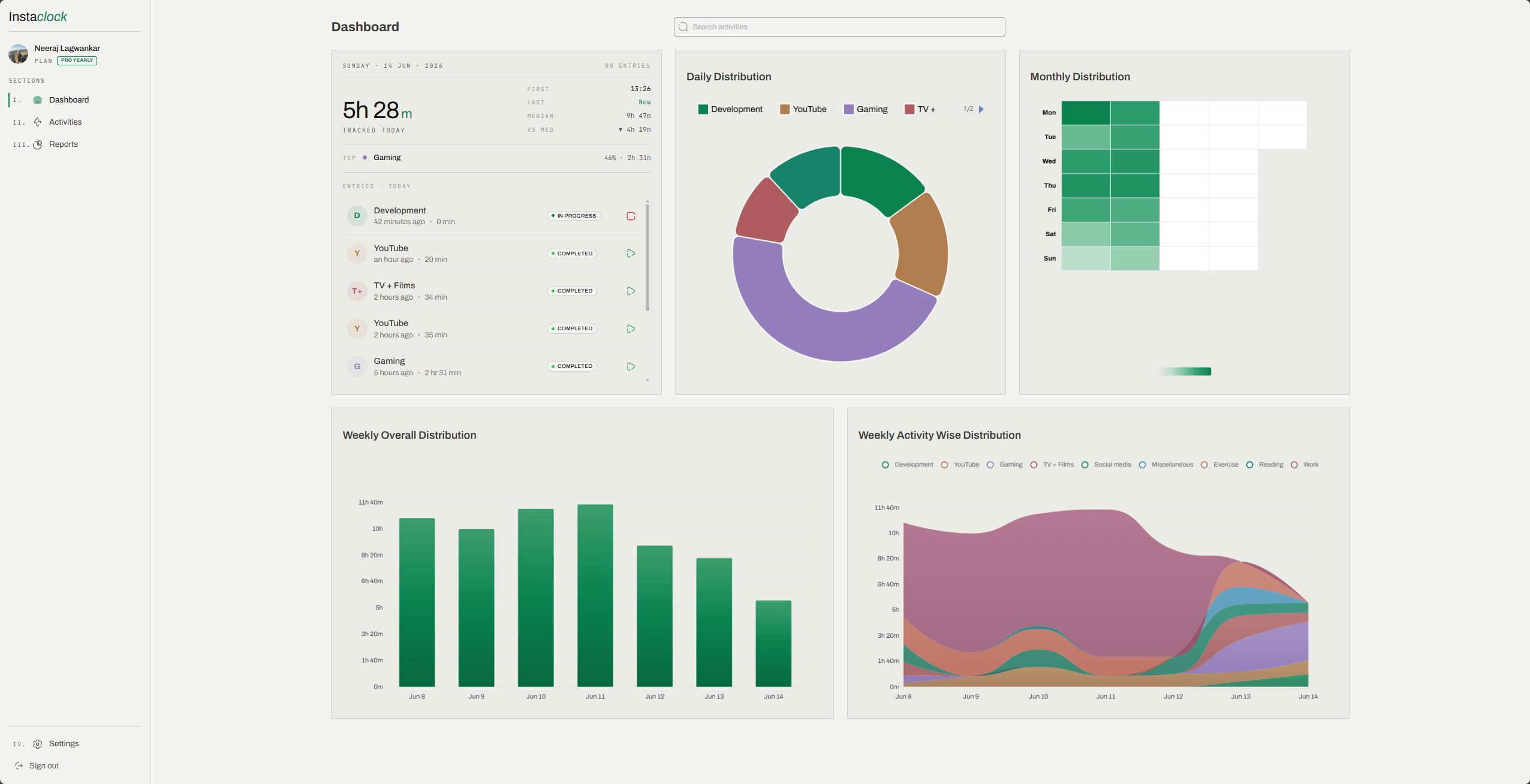Toggle Development series in weekly activity legend
The width and height of the screenshot is (1530, 784).
click(907, 465)
